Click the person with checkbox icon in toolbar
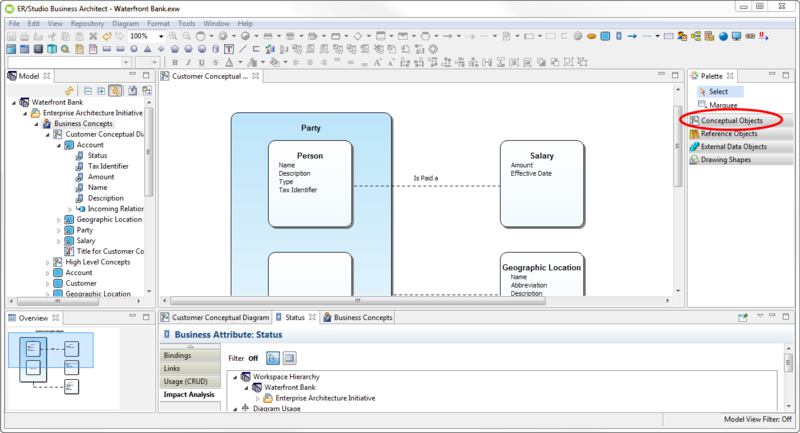This screenshot has height=433, width=800. (x=682, y=36)
